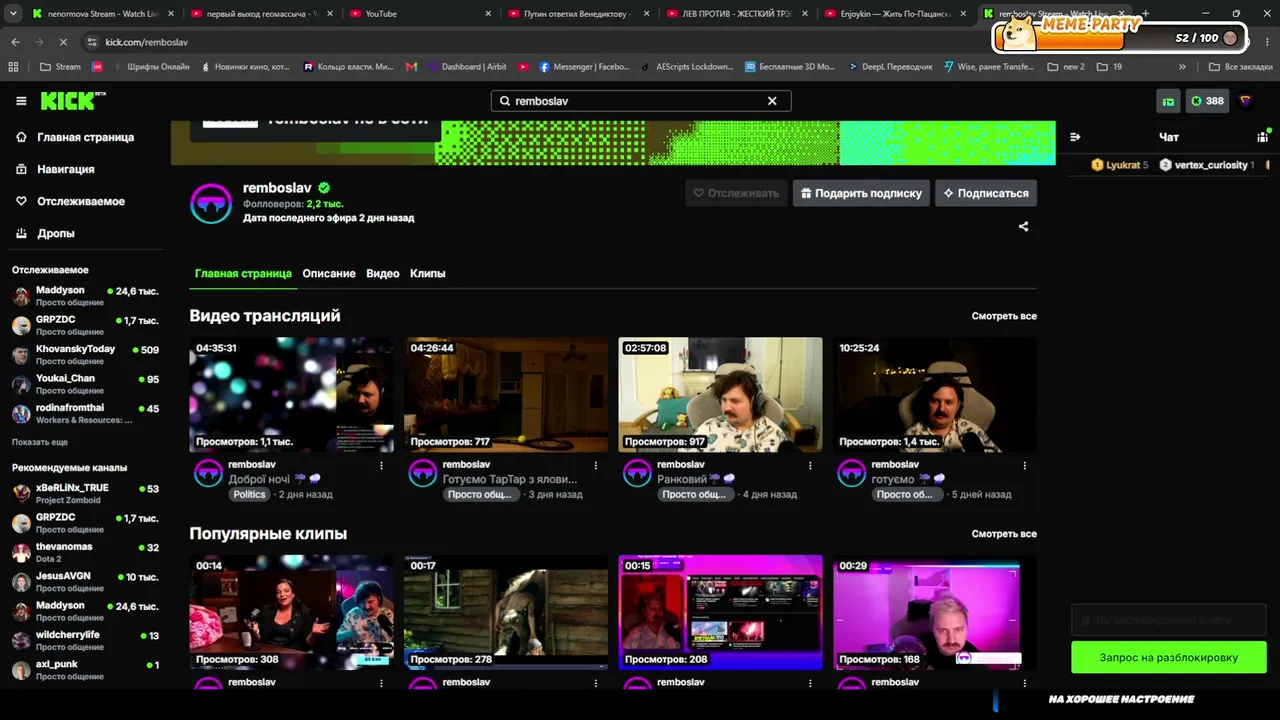Open the 00:29 clip thumbnail

point(935,612)
